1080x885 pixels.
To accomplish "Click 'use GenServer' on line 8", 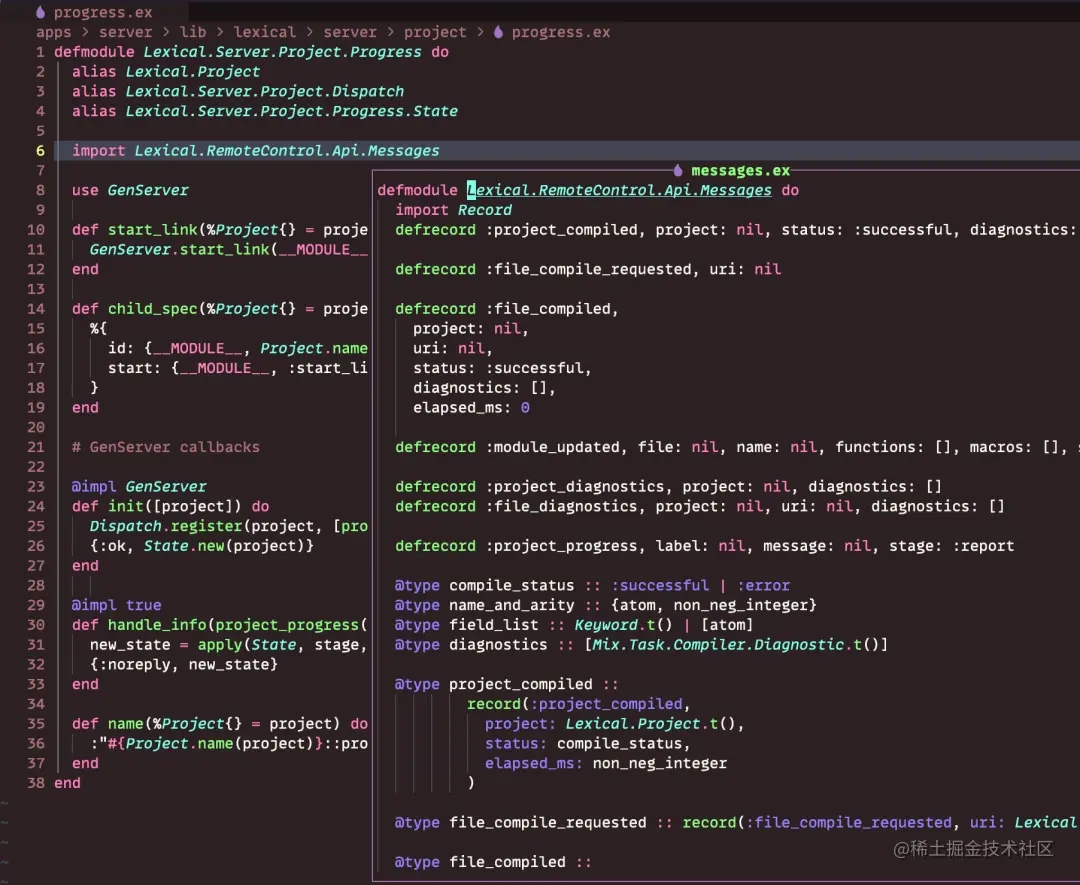I will click(x=130, y=190).
